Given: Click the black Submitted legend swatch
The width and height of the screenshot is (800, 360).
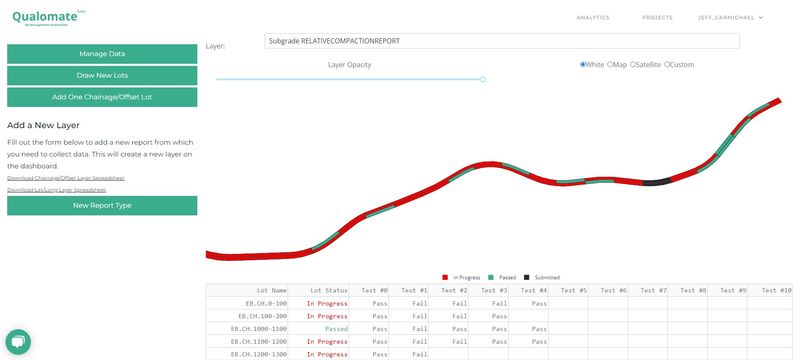Looking at the screenshot, I should [x=527, y=277].
